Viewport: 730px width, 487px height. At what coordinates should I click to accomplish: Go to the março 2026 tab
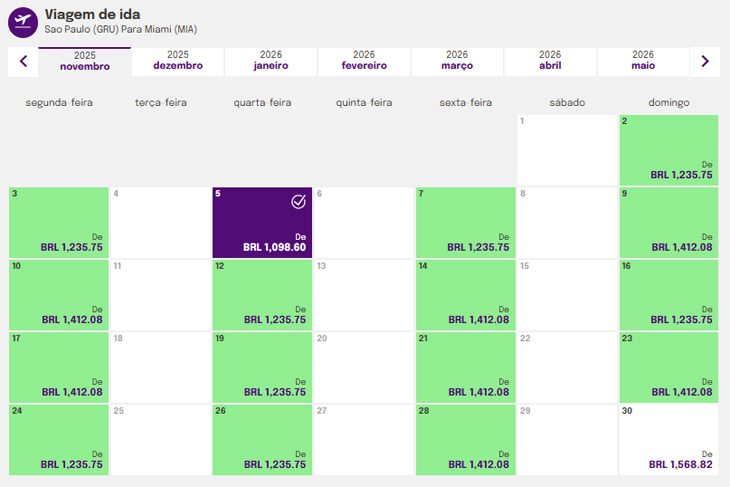click(457, 61)
